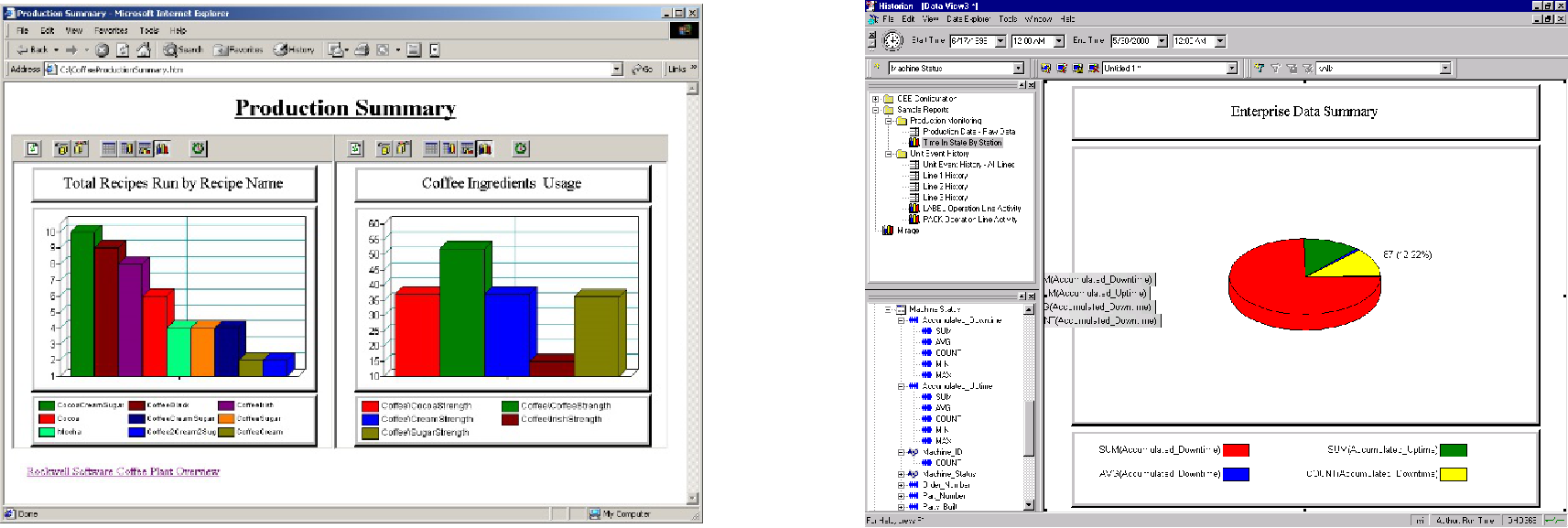Click the Go button next to address bar

pos(643,69)
